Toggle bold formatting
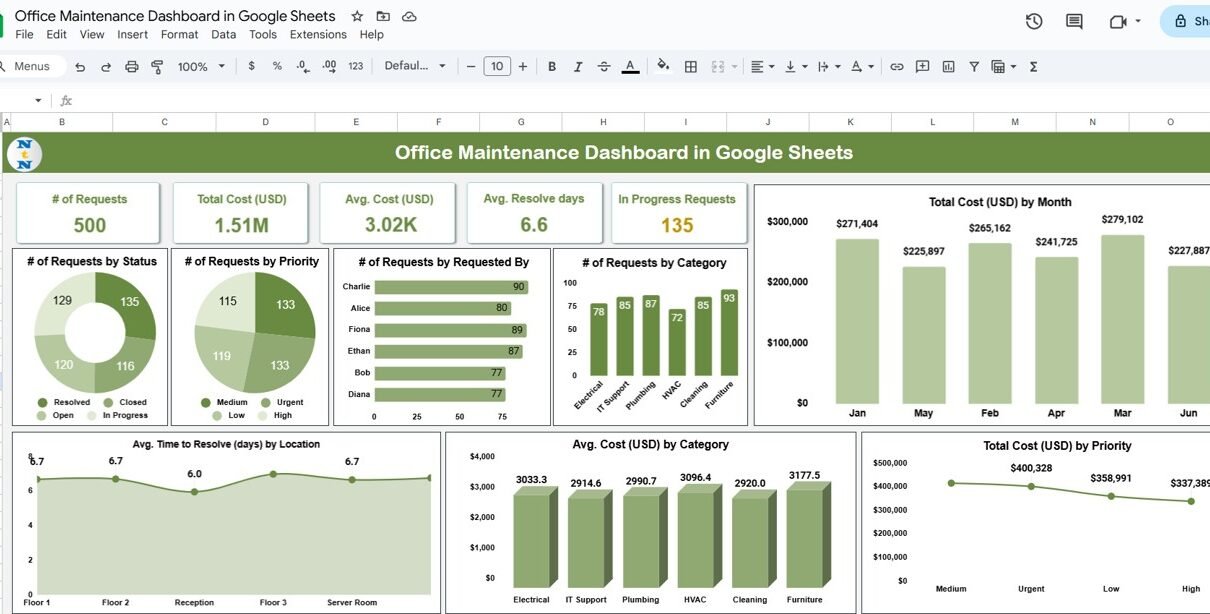This screenshot has height=614, width=1210. tap(551, 66)
